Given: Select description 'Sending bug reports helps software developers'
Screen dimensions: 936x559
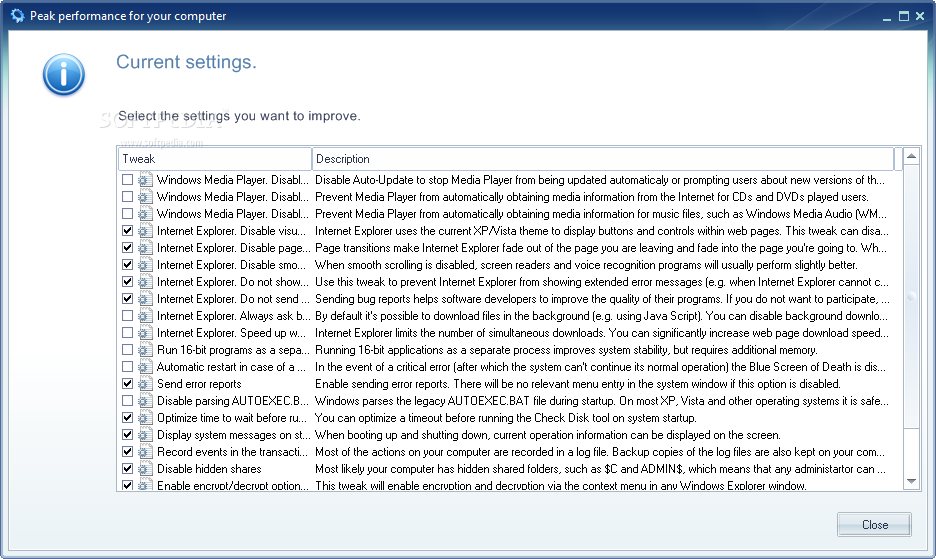Looking at the screenshot, I should click(602, 299).
